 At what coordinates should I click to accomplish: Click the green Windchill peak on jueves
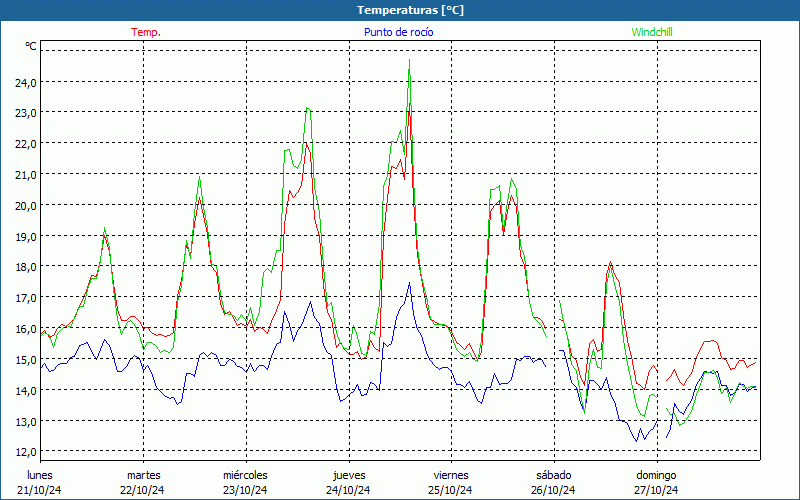pos(409,61)
